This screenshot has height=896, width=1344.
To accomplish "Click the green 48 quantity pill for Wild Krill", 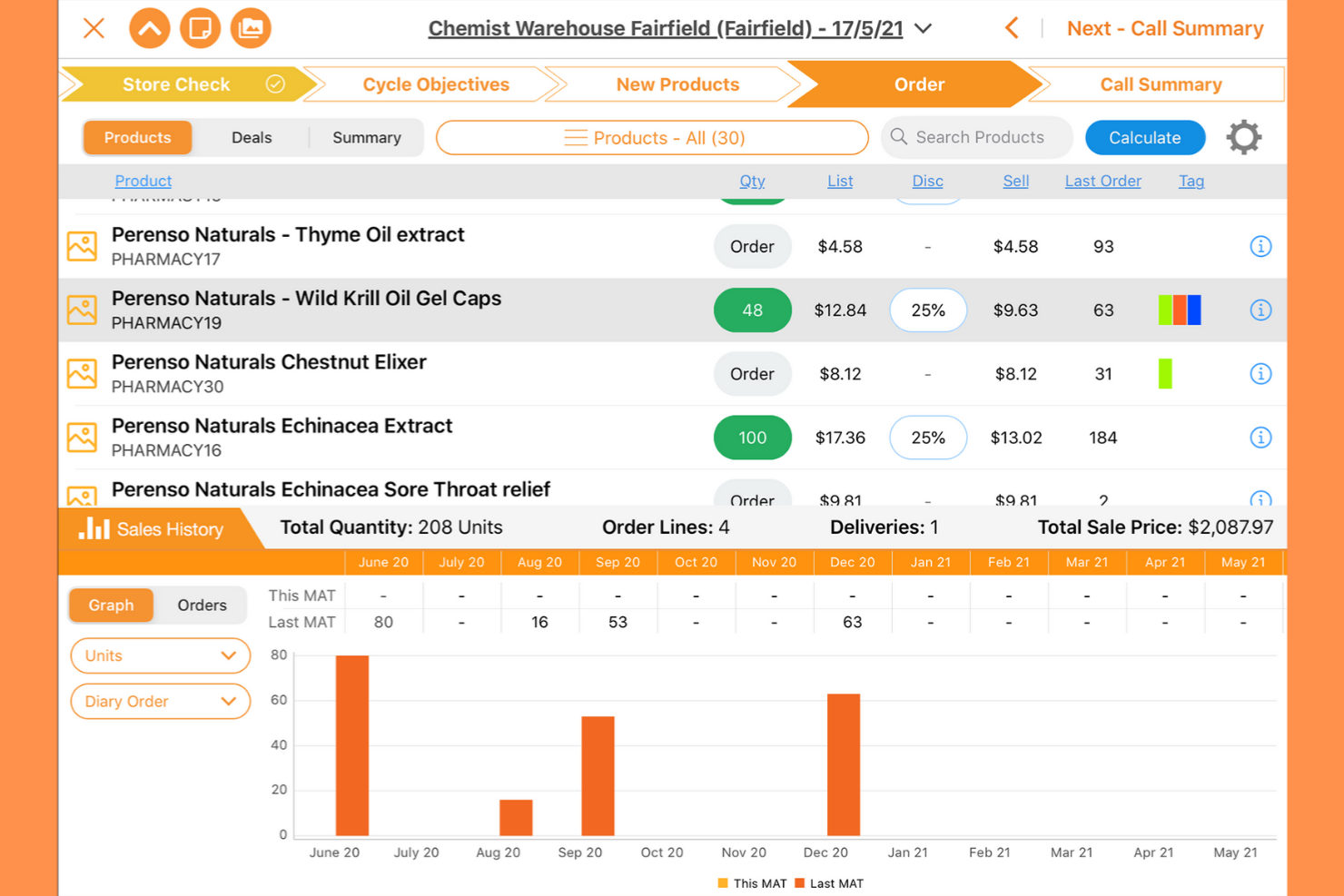I will 752,310.
